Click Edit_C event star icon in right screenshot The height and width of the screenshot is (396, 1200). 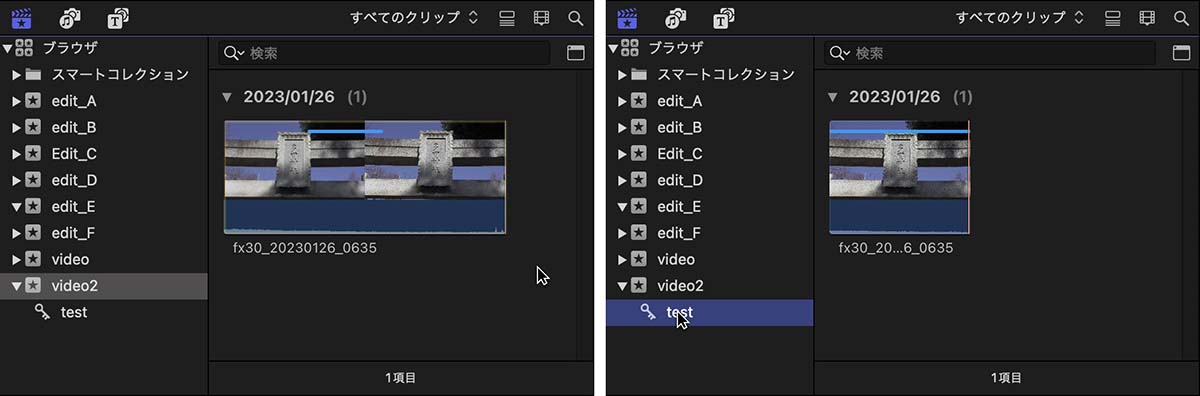(x=639, y=154)
